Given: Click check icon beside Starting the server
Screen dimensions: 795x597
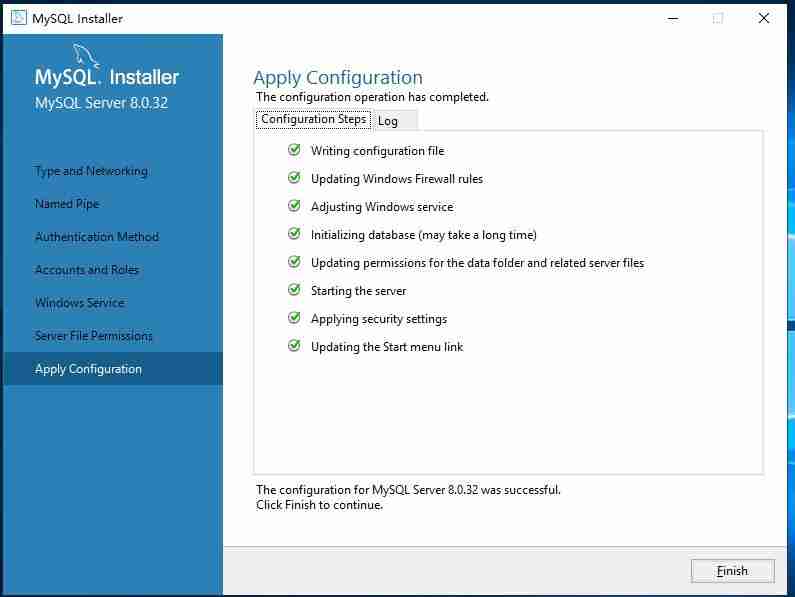Looking at the screenshot, I should click(x=294, y=290).
